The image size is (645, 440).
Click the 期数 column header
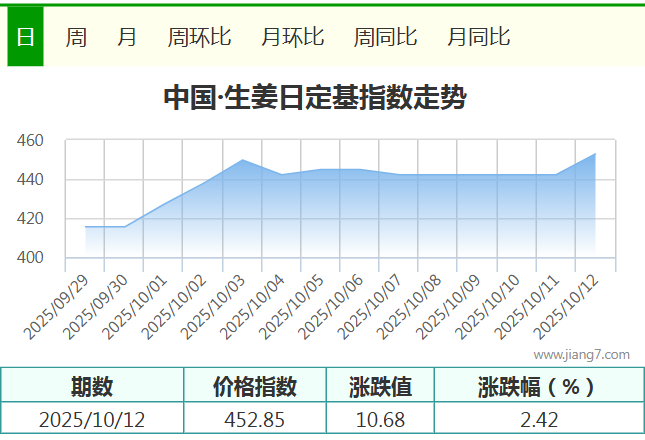point(92,386)
